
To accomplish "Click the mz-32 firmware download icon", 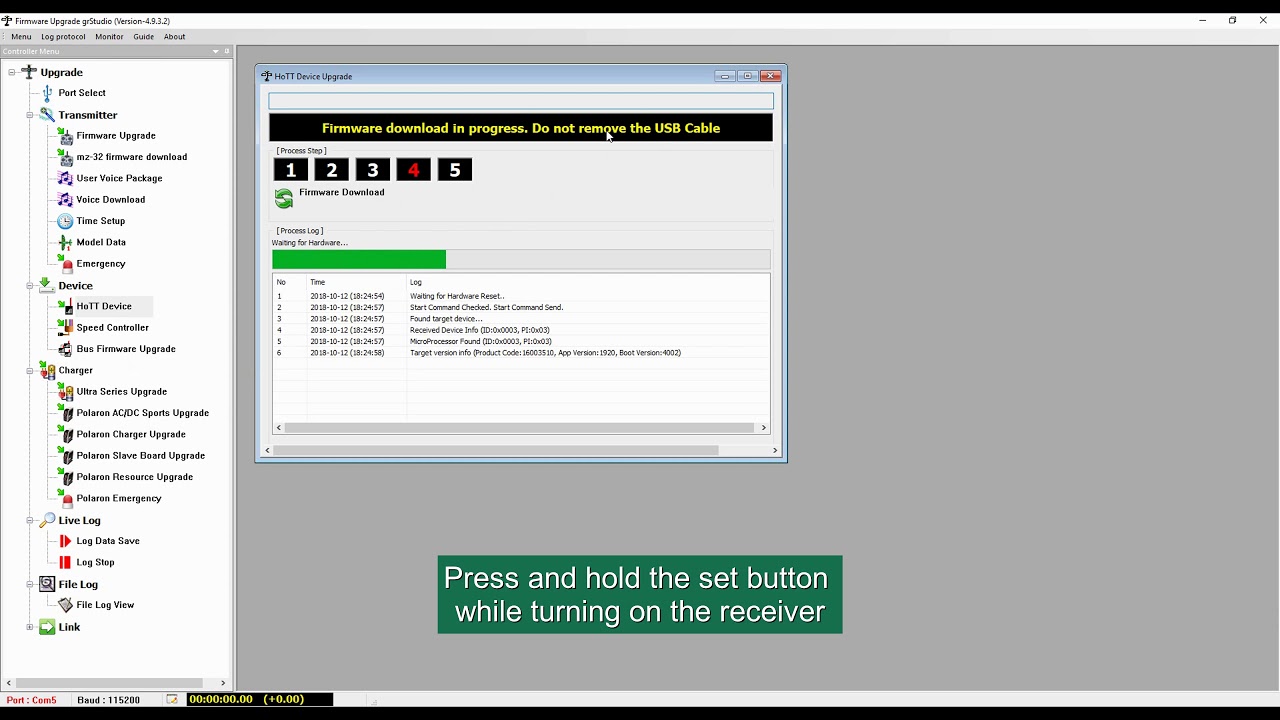I will (65, 157).
